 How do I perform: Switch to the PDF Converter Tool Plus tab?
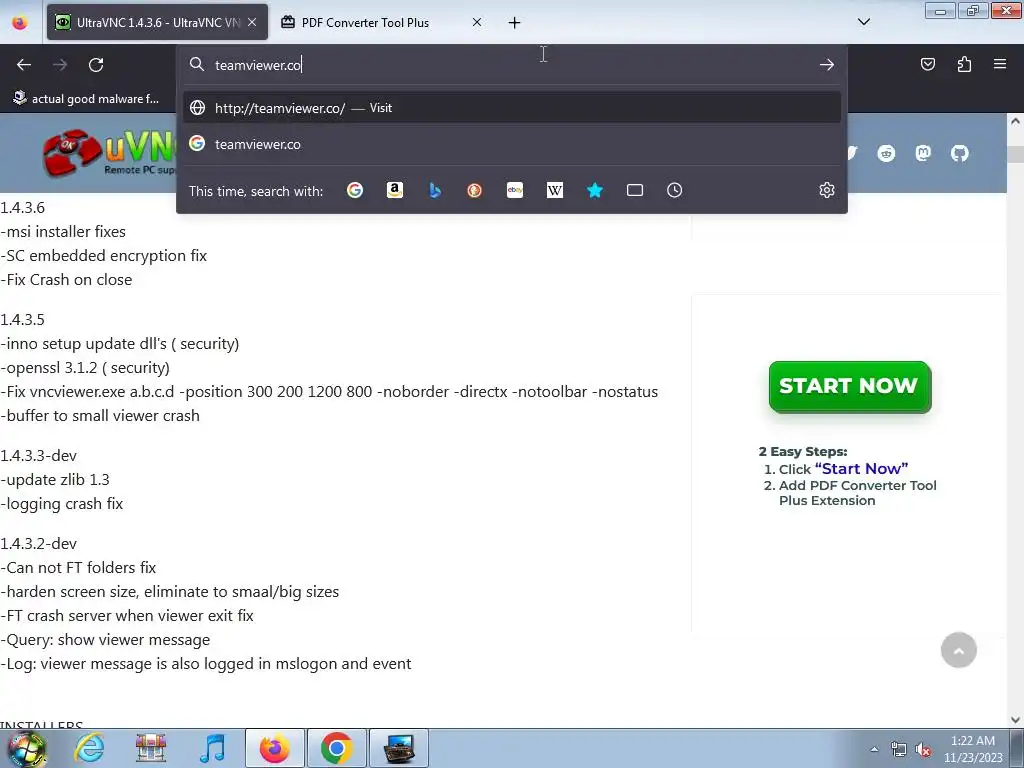(382, 22)
